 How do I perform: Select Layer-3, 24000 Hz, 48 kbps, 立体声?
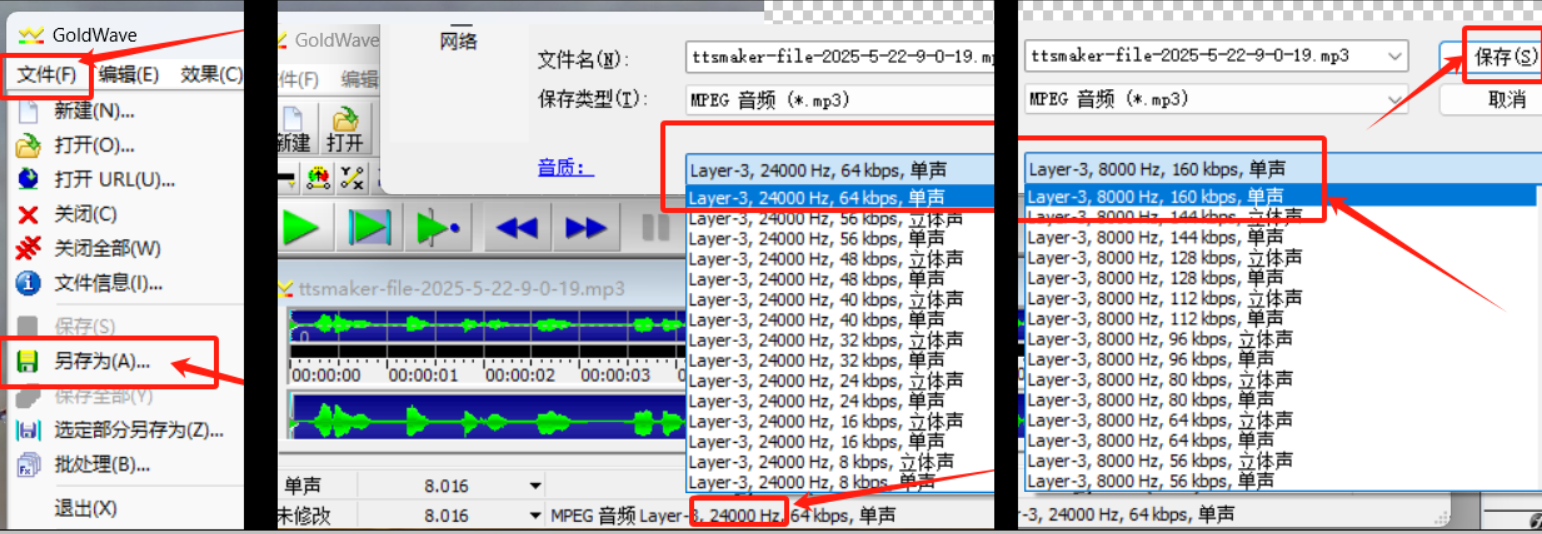826,259
